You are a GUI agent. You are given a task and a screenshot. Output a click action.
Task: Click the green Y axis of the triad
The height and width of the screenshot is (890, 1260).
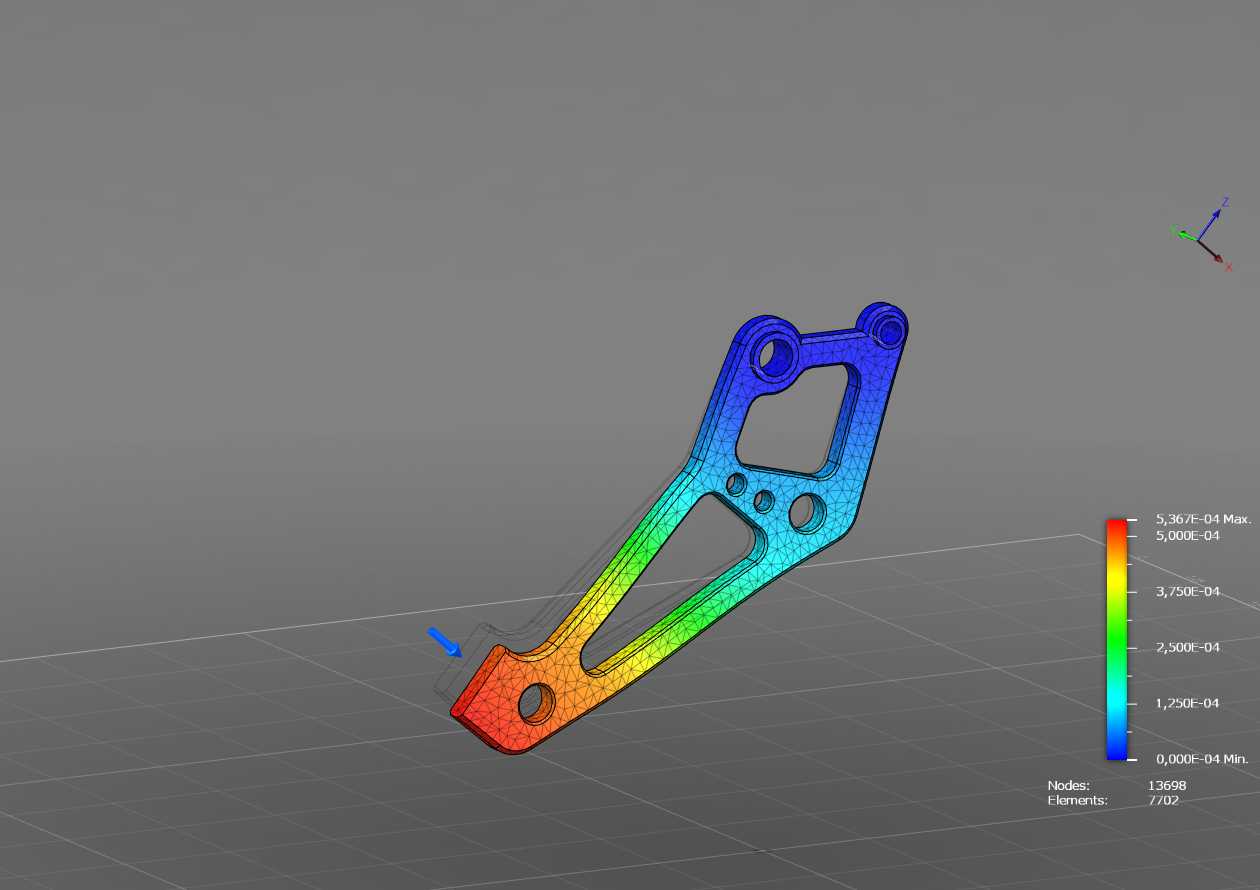(x=1184, y=234)
